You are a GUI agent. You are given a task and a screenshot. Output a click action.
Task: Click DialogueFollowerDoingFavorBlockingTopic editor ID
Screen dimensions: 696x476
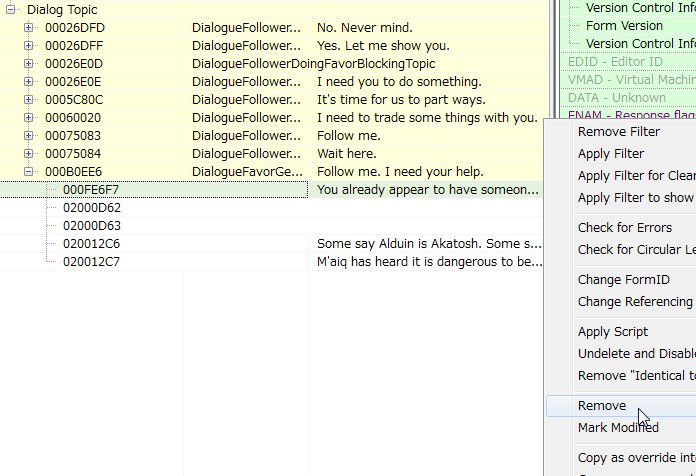(313, 63)
